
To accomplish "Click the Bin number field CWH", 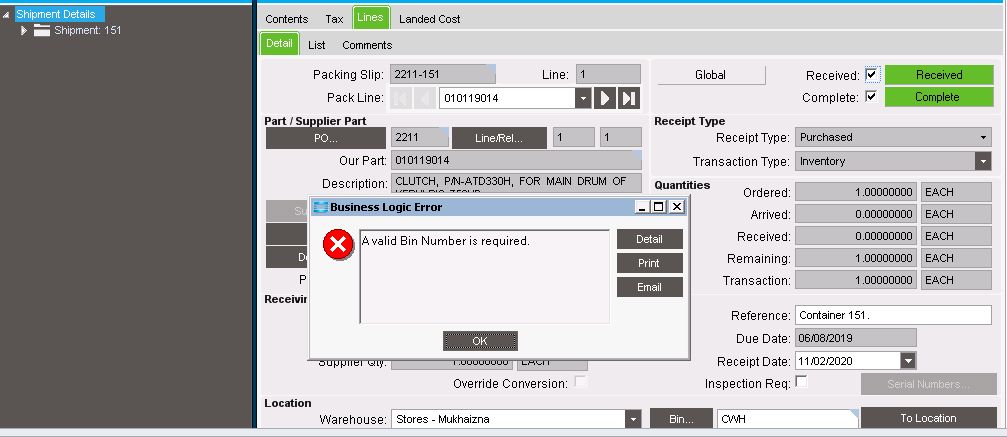I will click(x=787, y=419).
